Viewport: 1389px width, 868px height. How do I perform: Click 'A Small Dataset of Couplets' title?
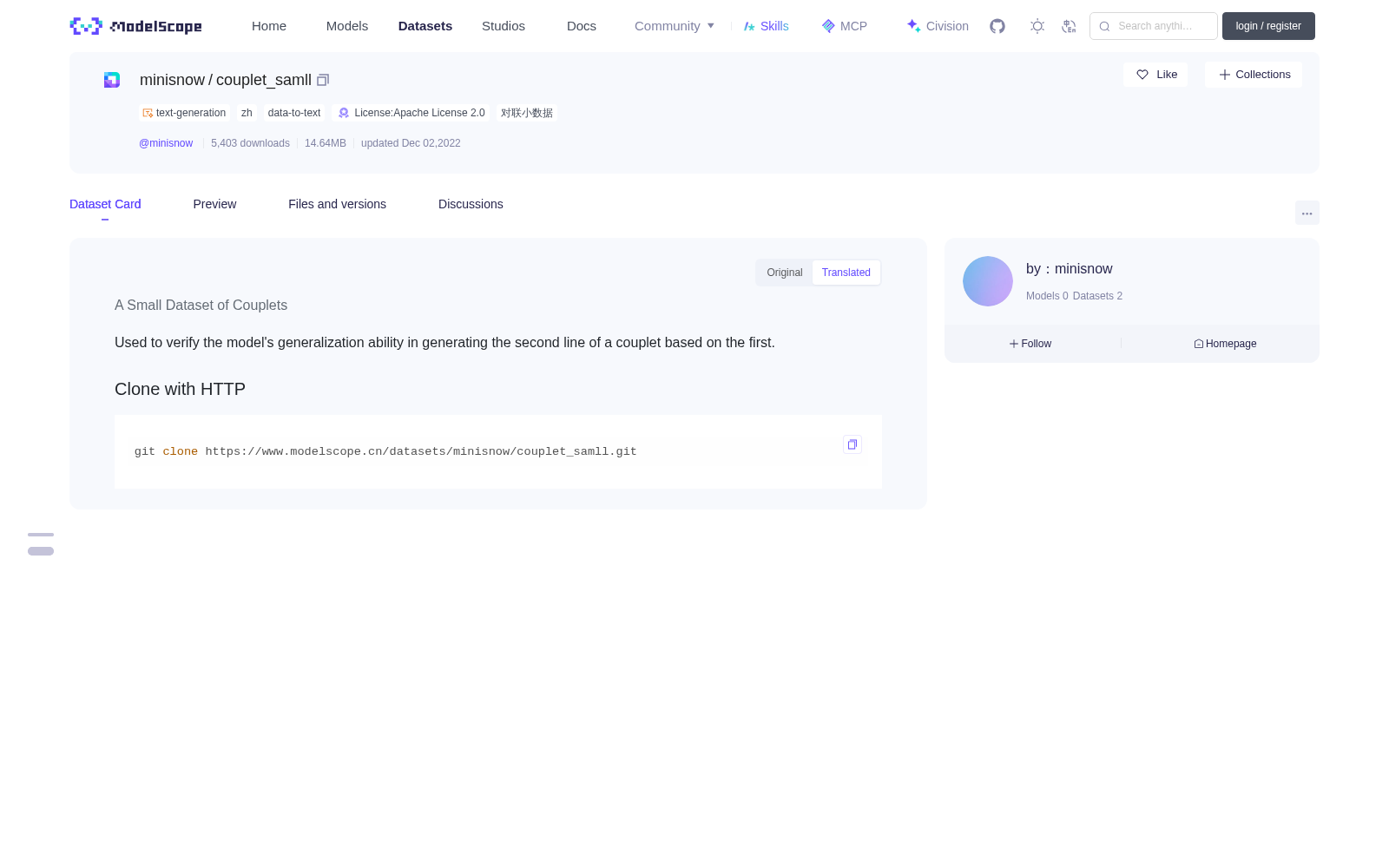(x=201, y=306)
